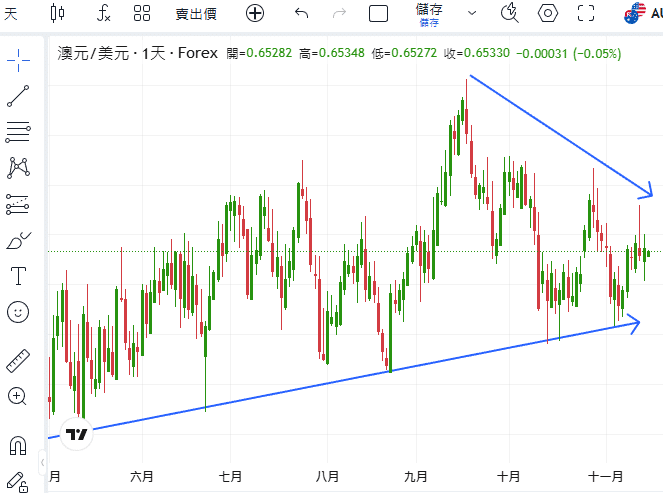Toggle lock all drawing tools

17,482
